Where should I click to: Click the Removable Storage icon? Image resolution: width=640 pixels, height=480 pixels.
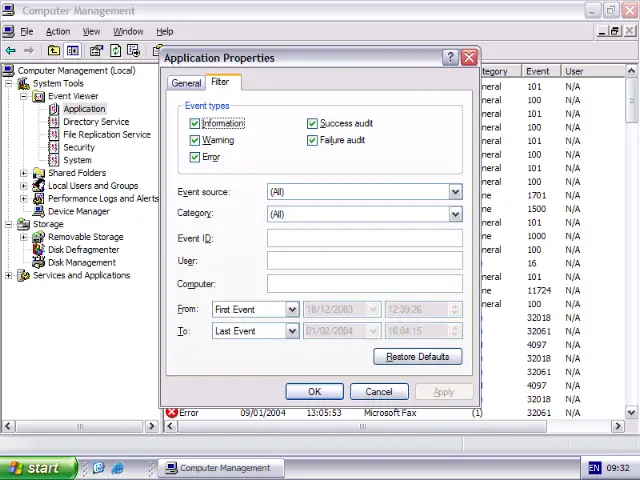point(38,237)
